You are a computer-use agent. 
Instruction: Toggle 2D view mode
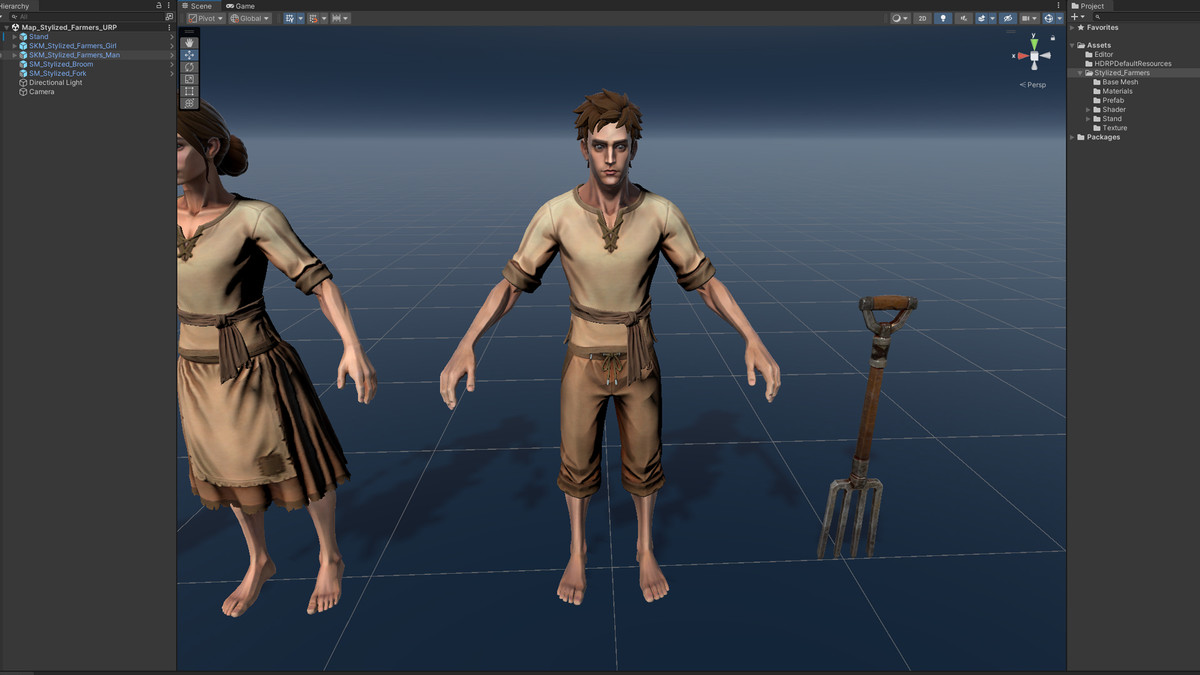point(922,18)
